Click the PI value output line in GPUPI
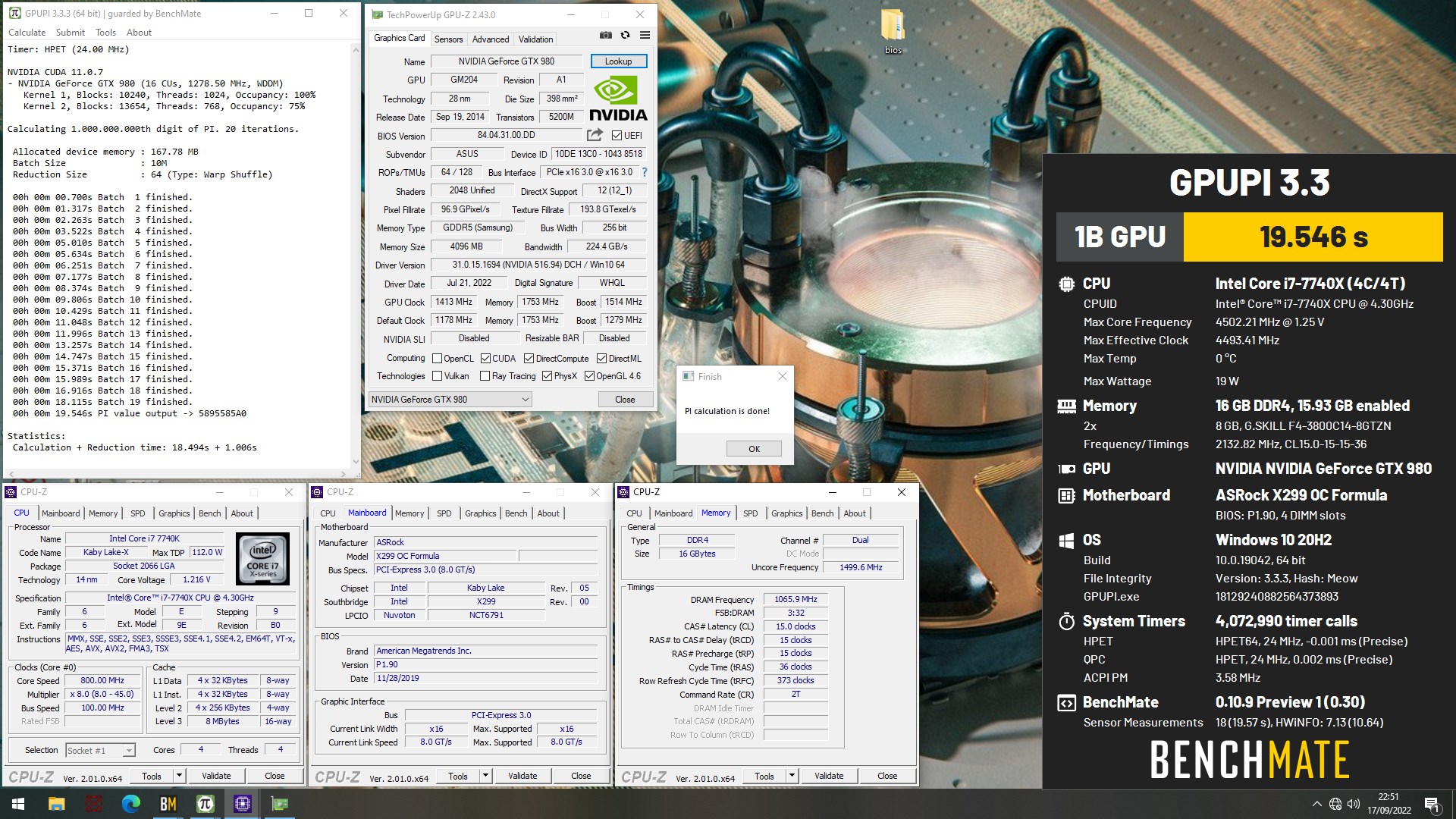This screenshot has width=1456, height=819. (130, 413)
